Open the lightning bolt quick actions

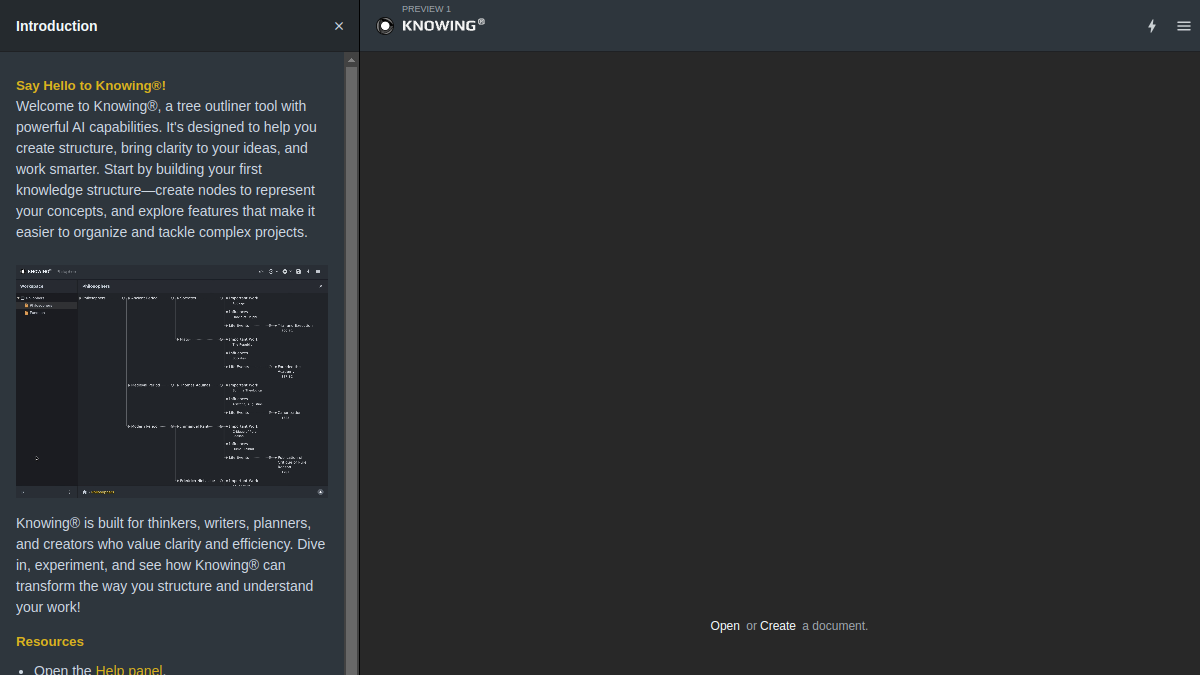(1152, 26)
